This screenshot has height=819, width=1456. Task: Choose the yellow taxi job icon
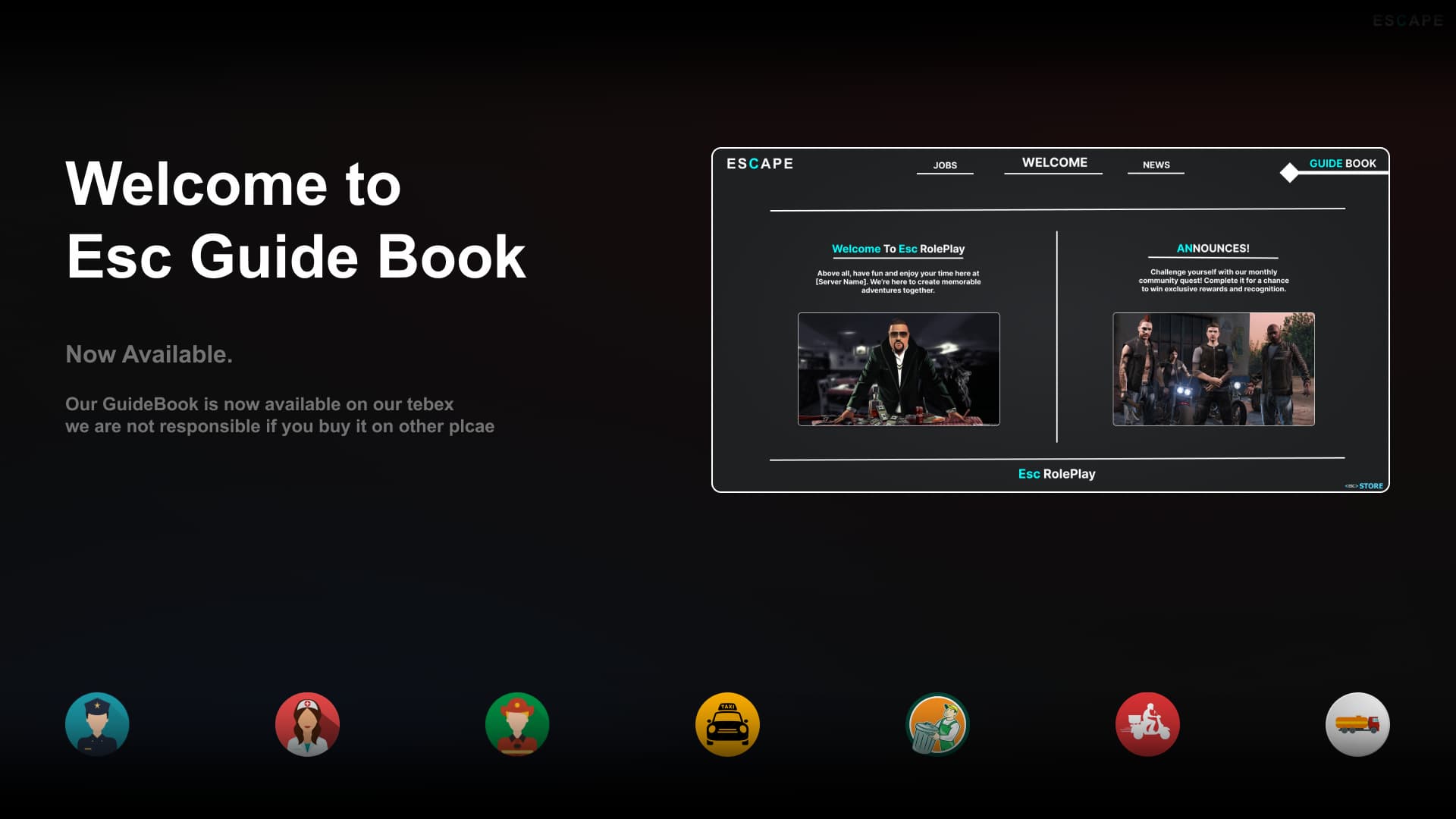[727, 724]
